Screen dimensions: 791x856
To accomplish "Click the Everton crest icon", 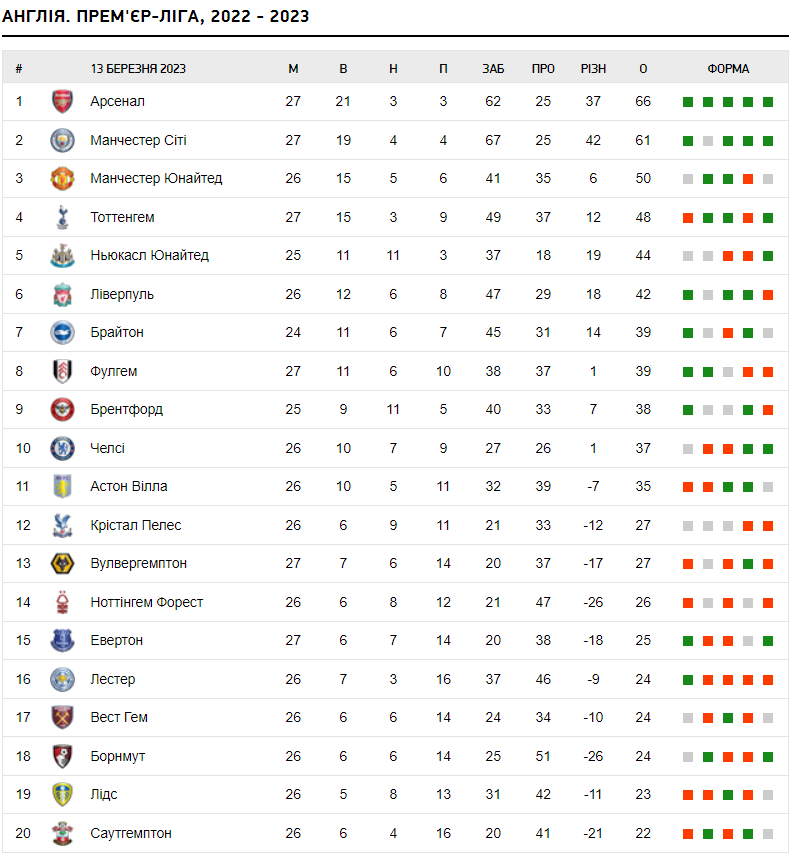I will pos(62,640).
